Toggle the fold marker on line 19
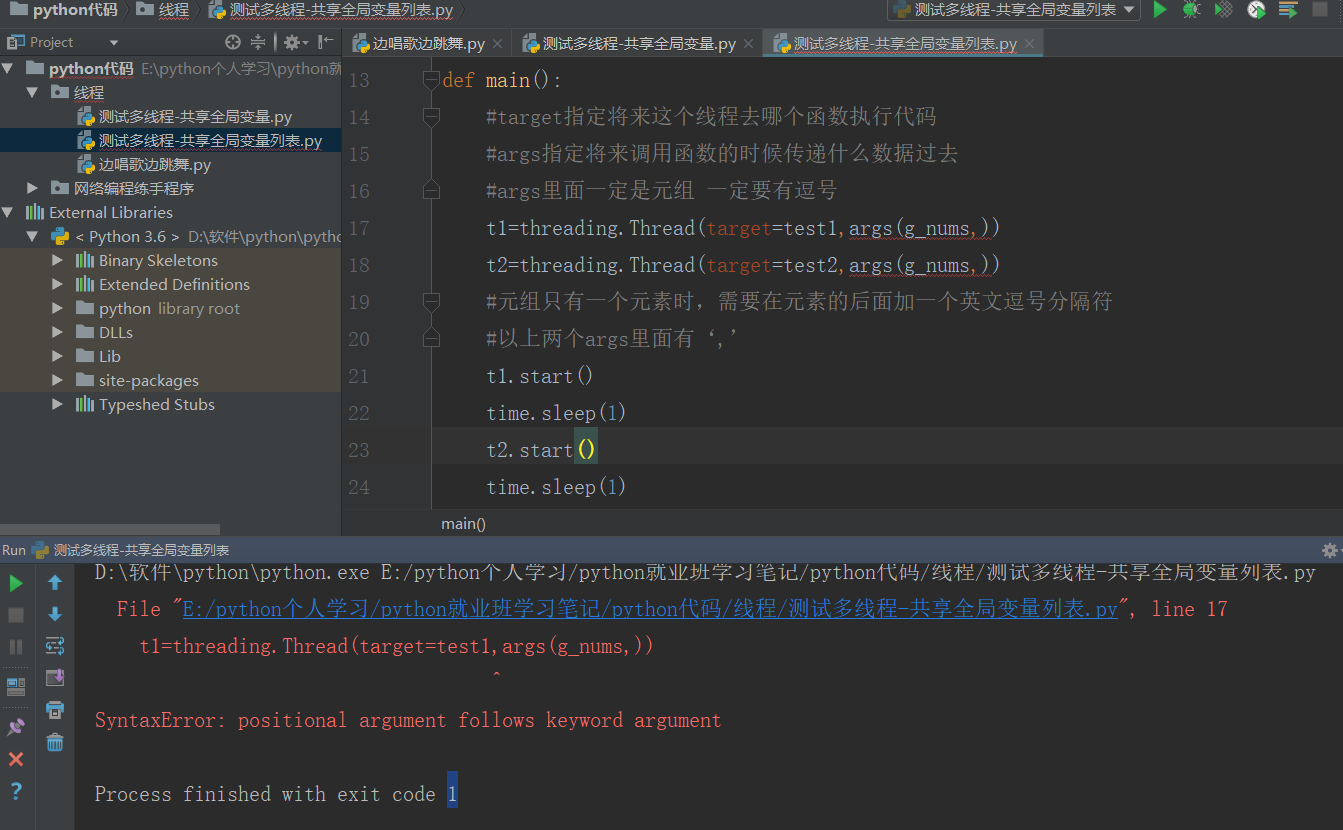The width and height of the screenshot is (1343, 830). [x=431, y=302]
